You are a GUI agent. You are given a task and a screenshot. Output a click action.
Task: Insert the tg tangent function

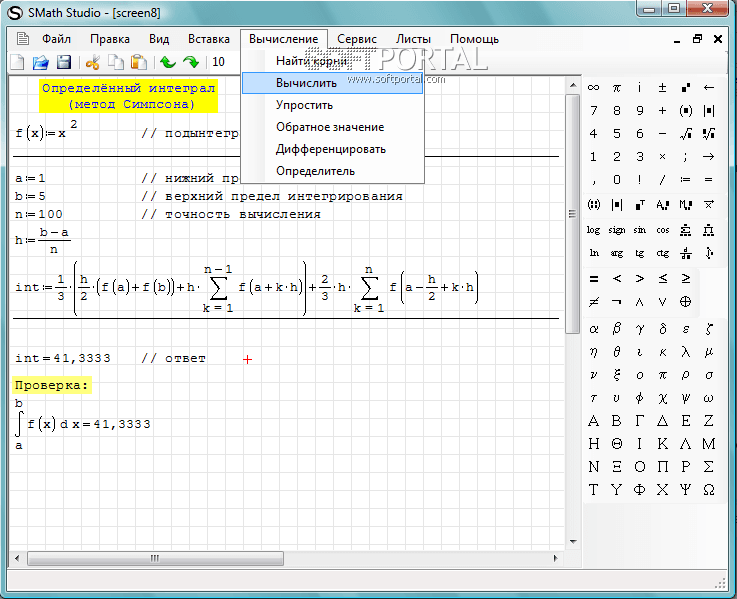(x=639, y=253)
